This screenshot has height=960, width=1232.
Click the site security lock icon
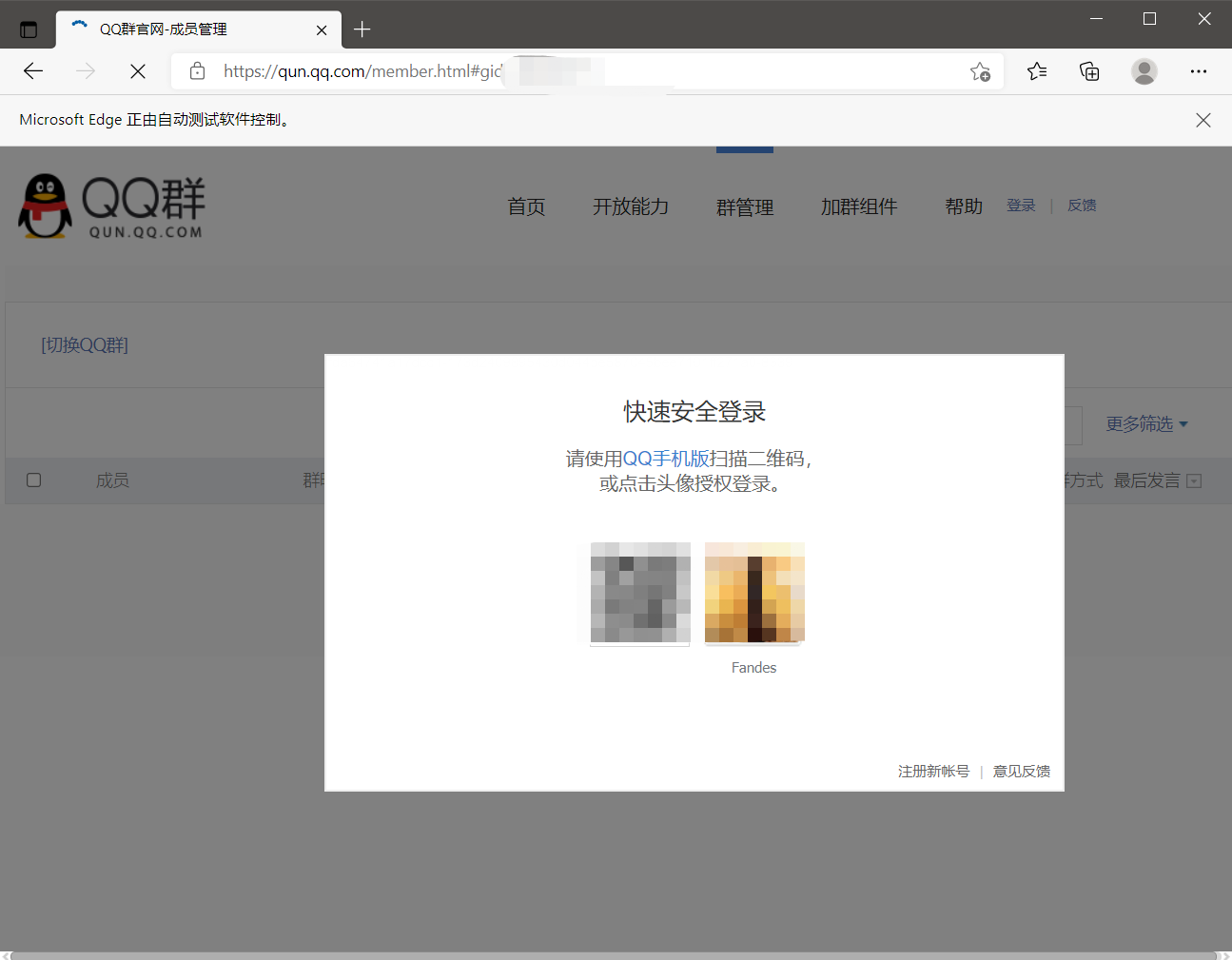pyautogui.click(x=197, y=71)
